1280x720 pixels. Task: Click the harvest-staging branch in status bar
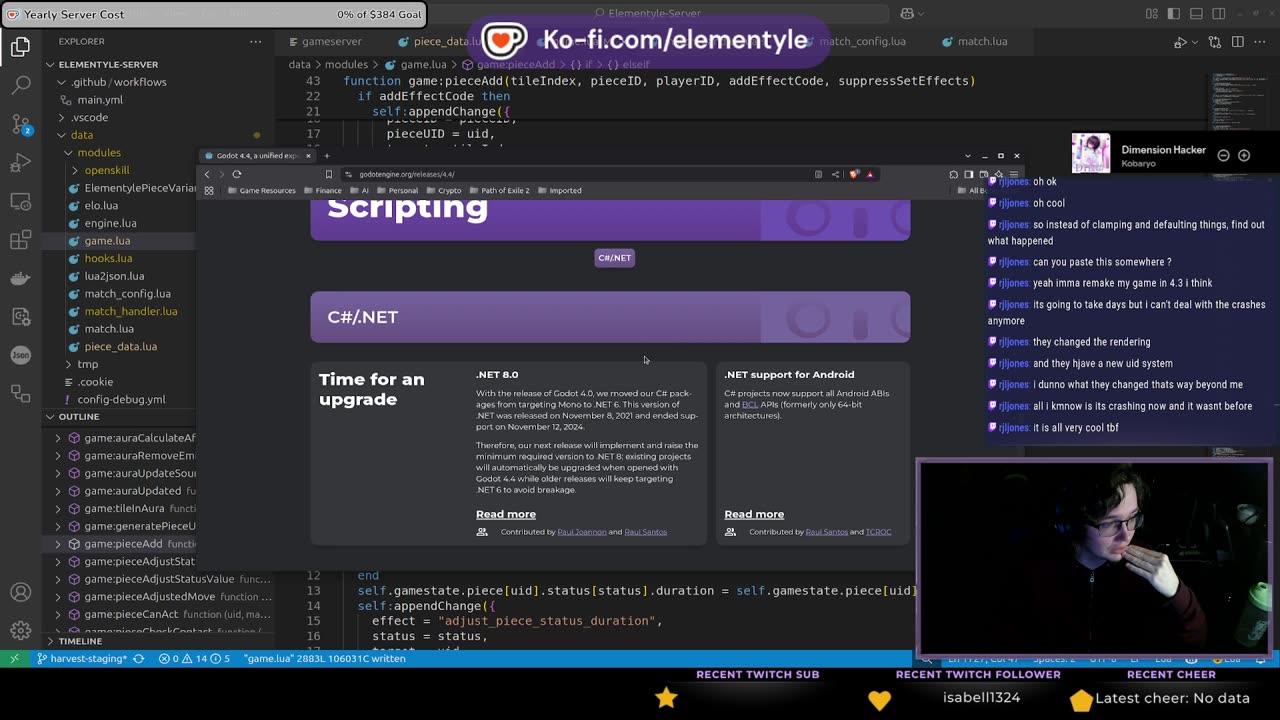point(81,658)
